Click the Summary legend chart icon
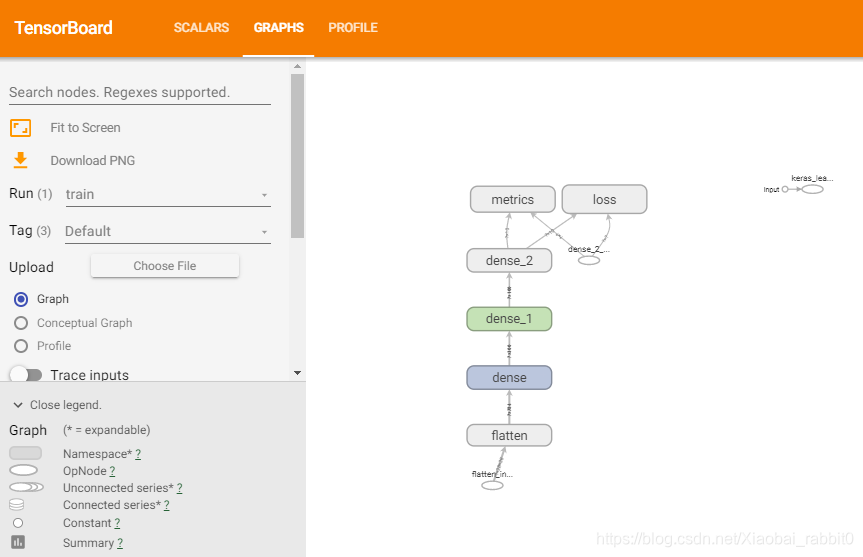 click(x=18, y=542)
